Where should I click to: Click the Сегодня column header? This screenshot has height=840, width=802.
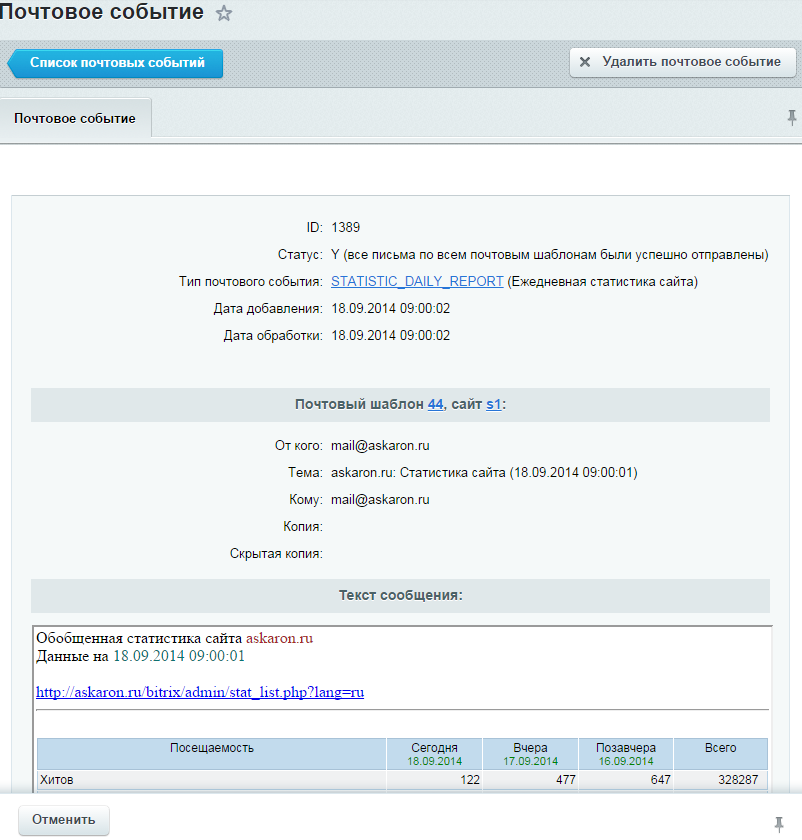[x=434, y=748]
